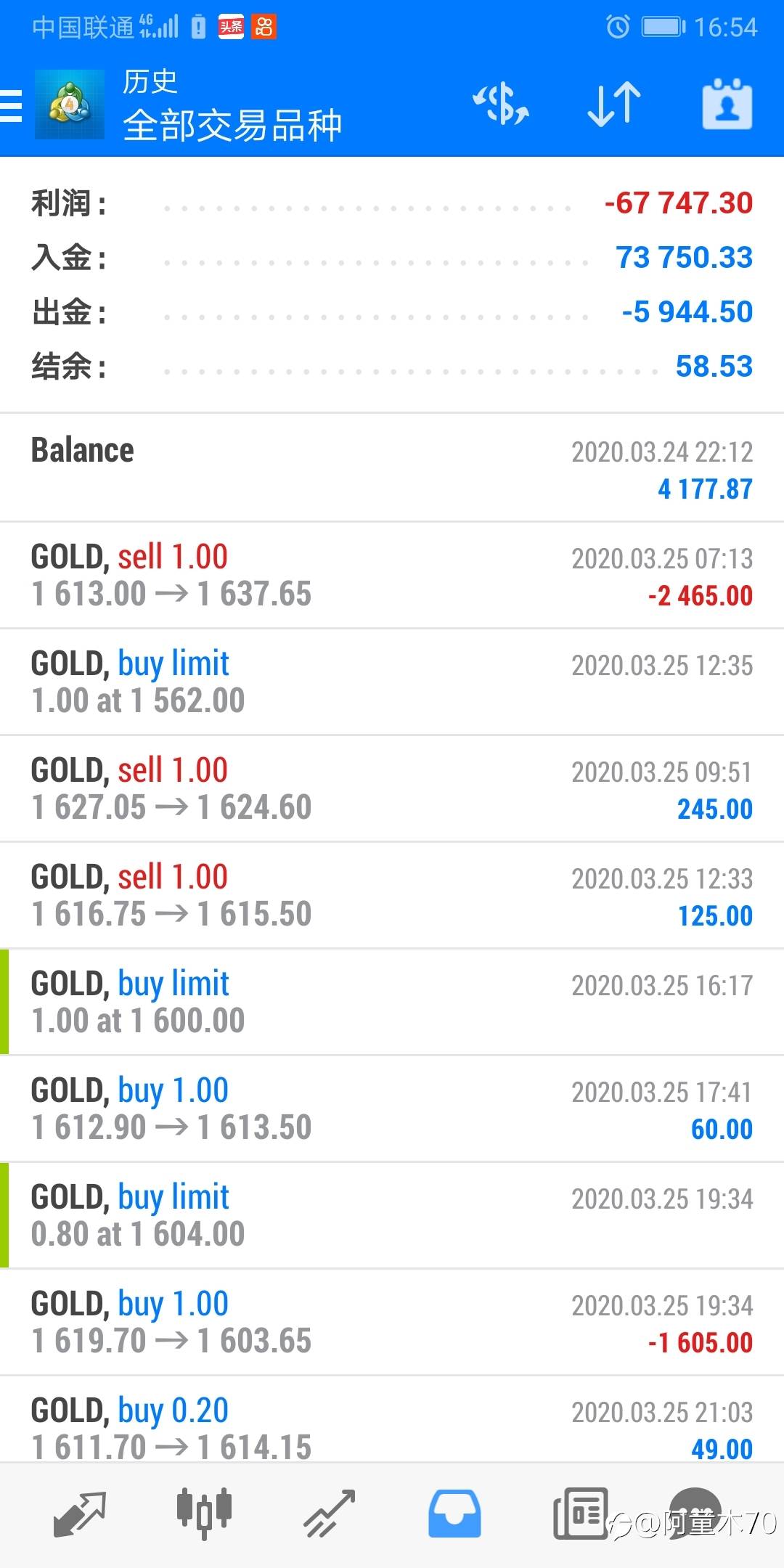Screen dimensions: 784x1568
Task: Tap the sort arrows icon
Action: pyautogui.click(x=614, y=105)
